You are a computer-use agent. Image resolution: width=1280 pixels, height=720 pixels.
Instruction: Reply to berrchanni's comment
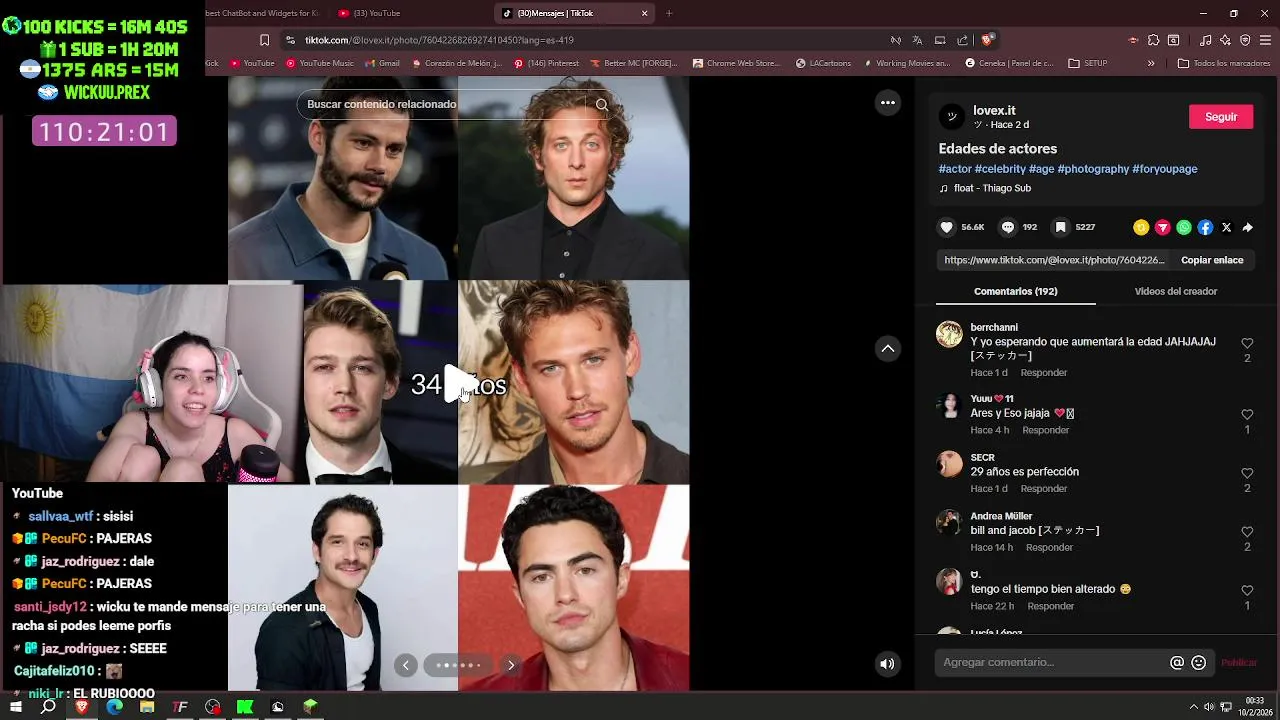pos(1044,372)
